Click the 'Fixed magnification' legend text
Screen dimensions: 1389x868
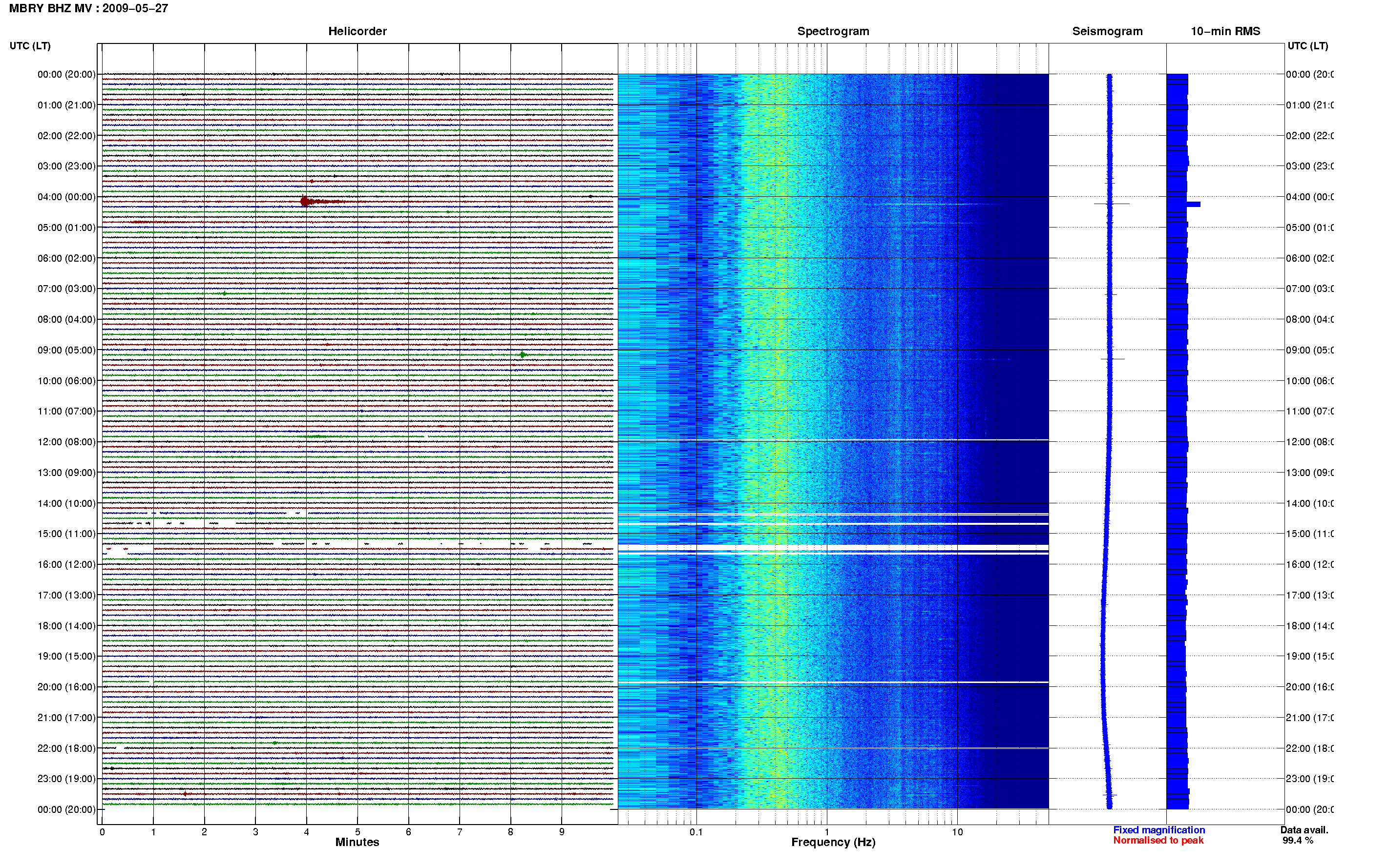click(1159, 830)
